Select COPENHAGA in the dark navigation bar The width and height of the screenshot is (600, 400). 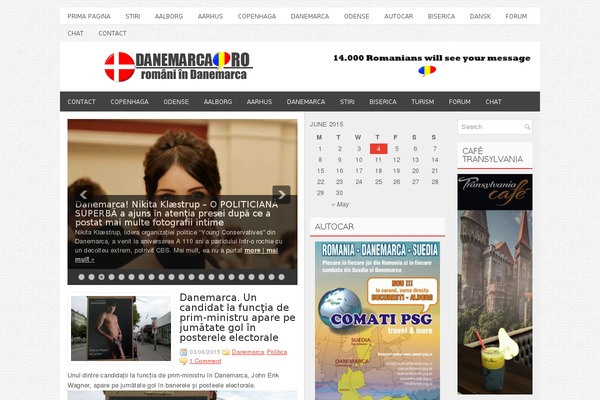click(129, 102)
